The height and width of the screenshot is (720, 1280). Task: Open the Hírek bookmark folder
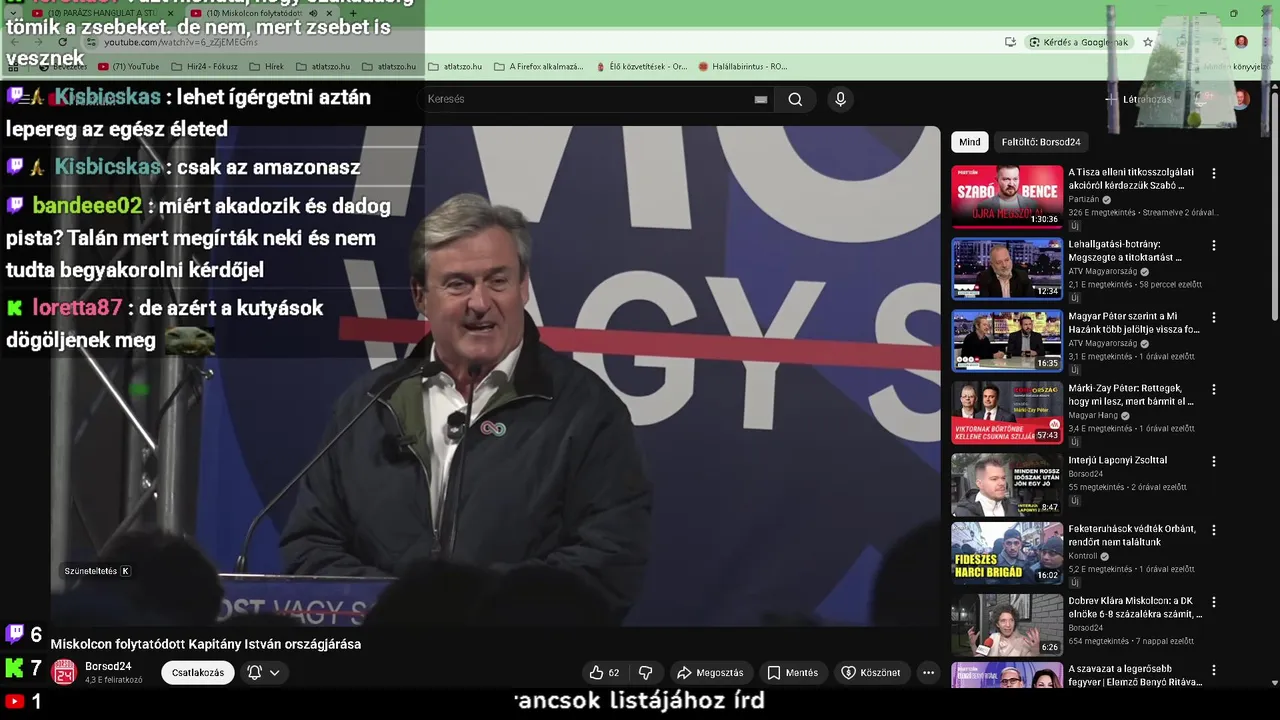(267, 67)
